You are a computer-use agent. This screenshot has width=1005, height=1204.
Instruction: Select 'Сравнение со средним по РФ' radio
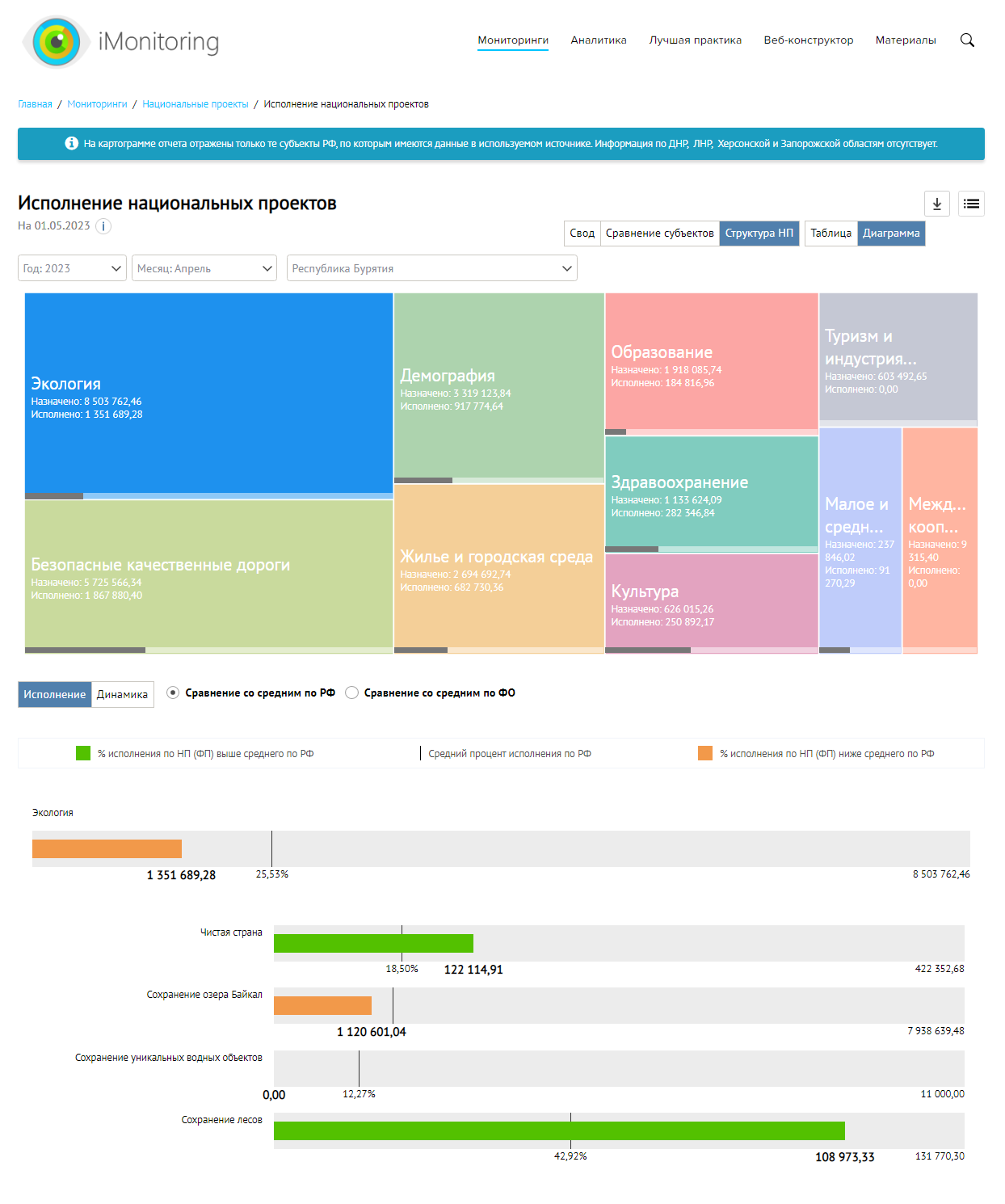click(173, 693)
